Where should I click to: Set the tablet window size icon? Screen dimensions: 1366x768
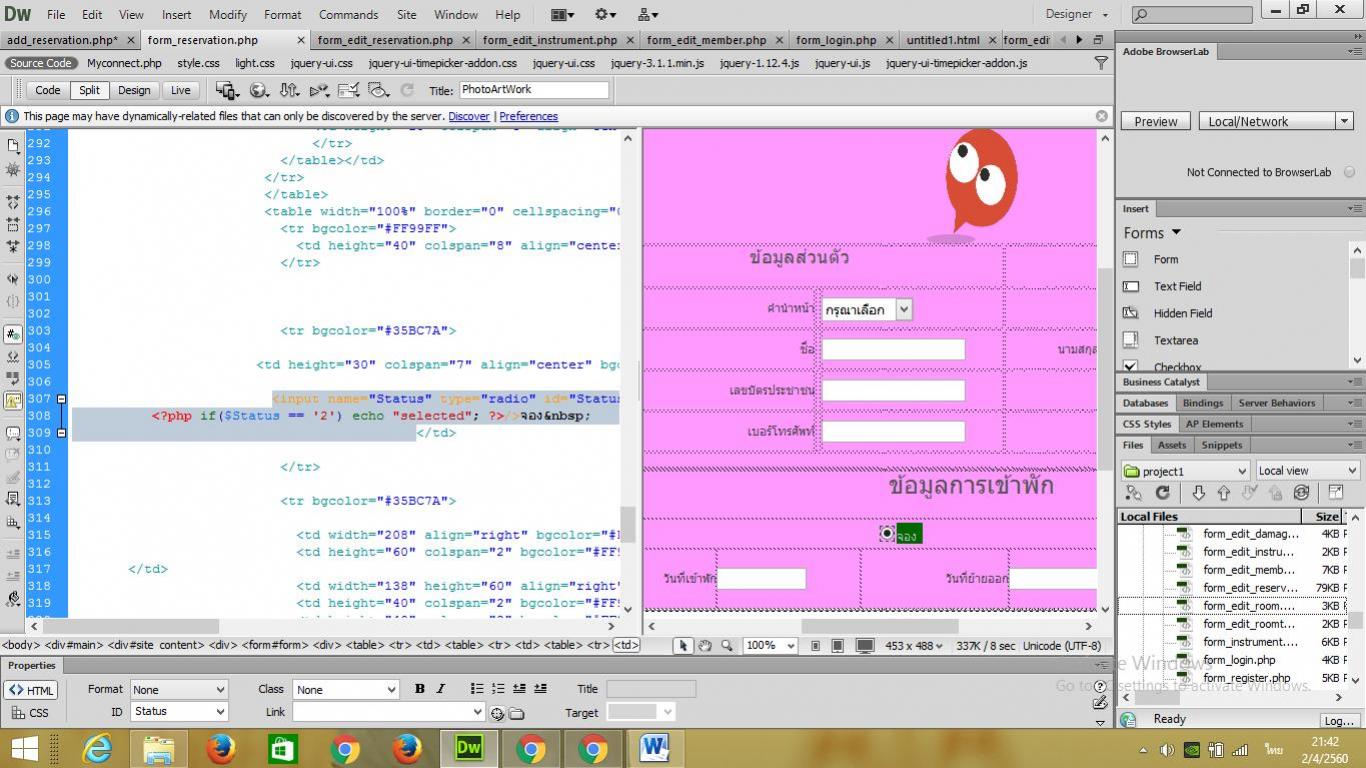[838, 646]
